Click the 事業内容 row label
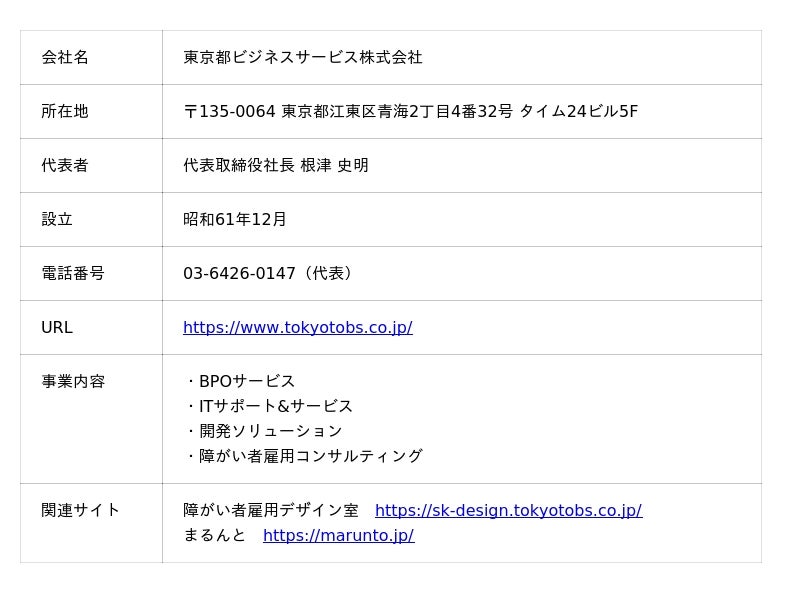 (73, 382)
